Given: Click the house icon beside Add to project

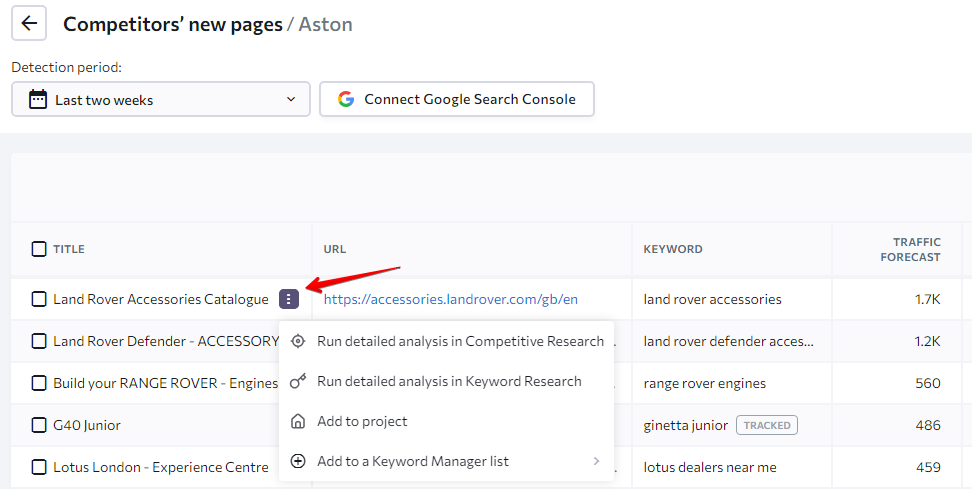Looking at the screenshot, I should point(298,421).
